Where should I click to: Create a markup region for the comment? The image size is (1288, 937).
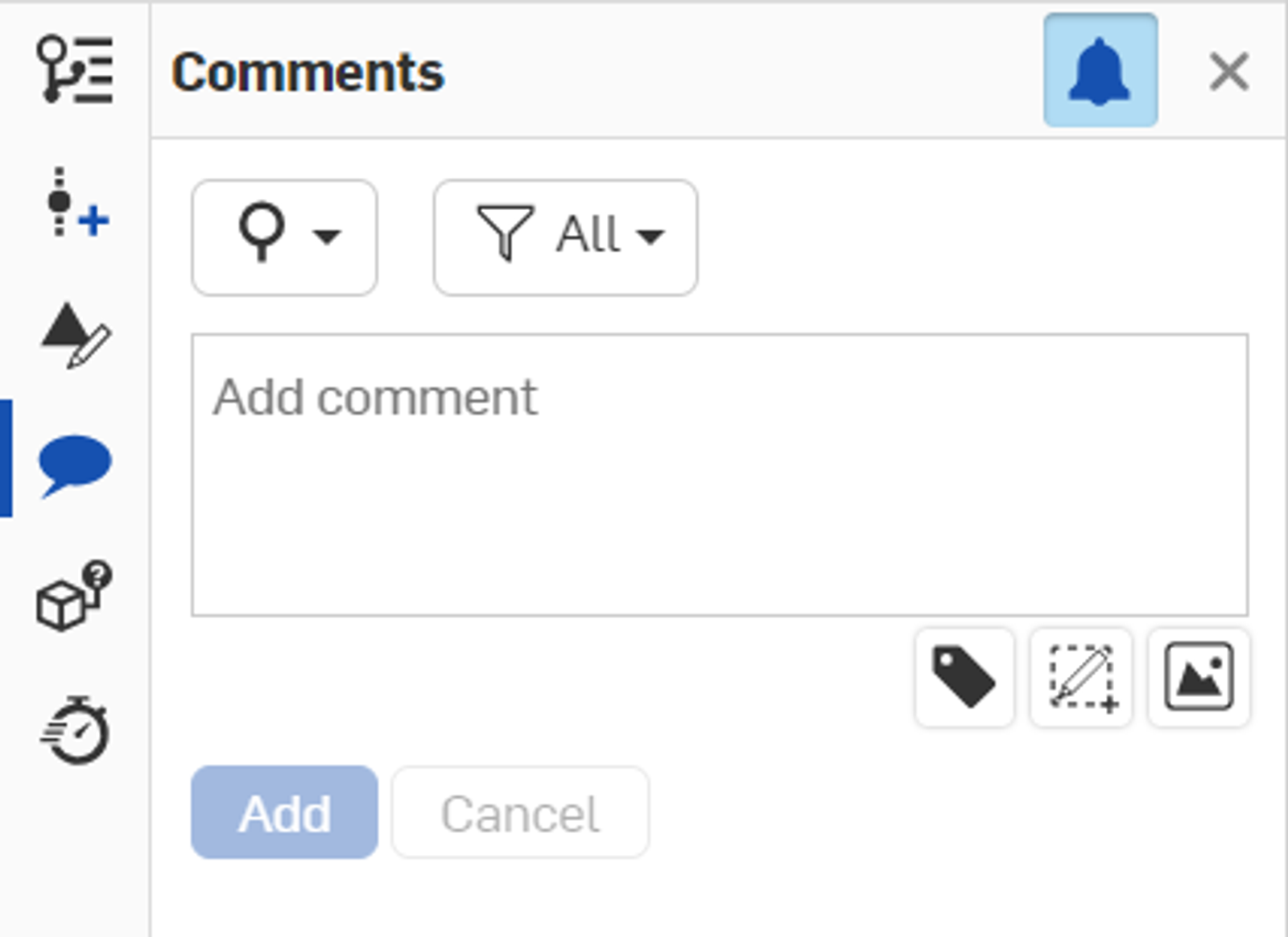pyautogui.click(x=1081, y=678)
